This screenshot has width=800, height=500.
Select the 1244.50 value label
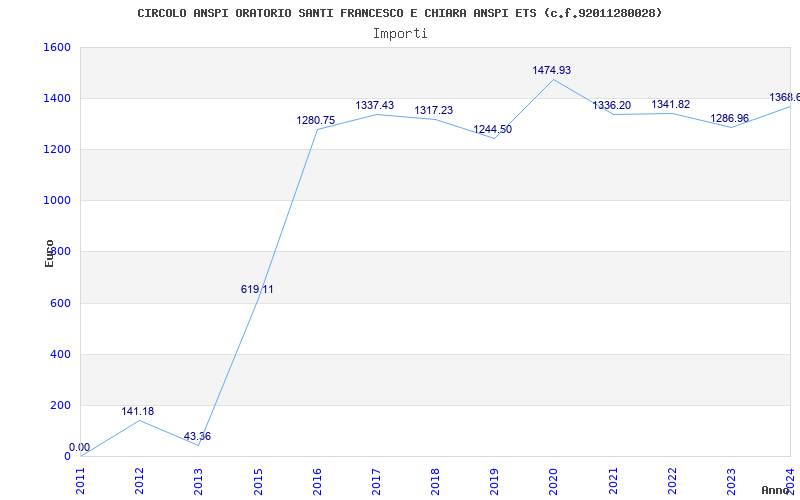pos(492,130)
